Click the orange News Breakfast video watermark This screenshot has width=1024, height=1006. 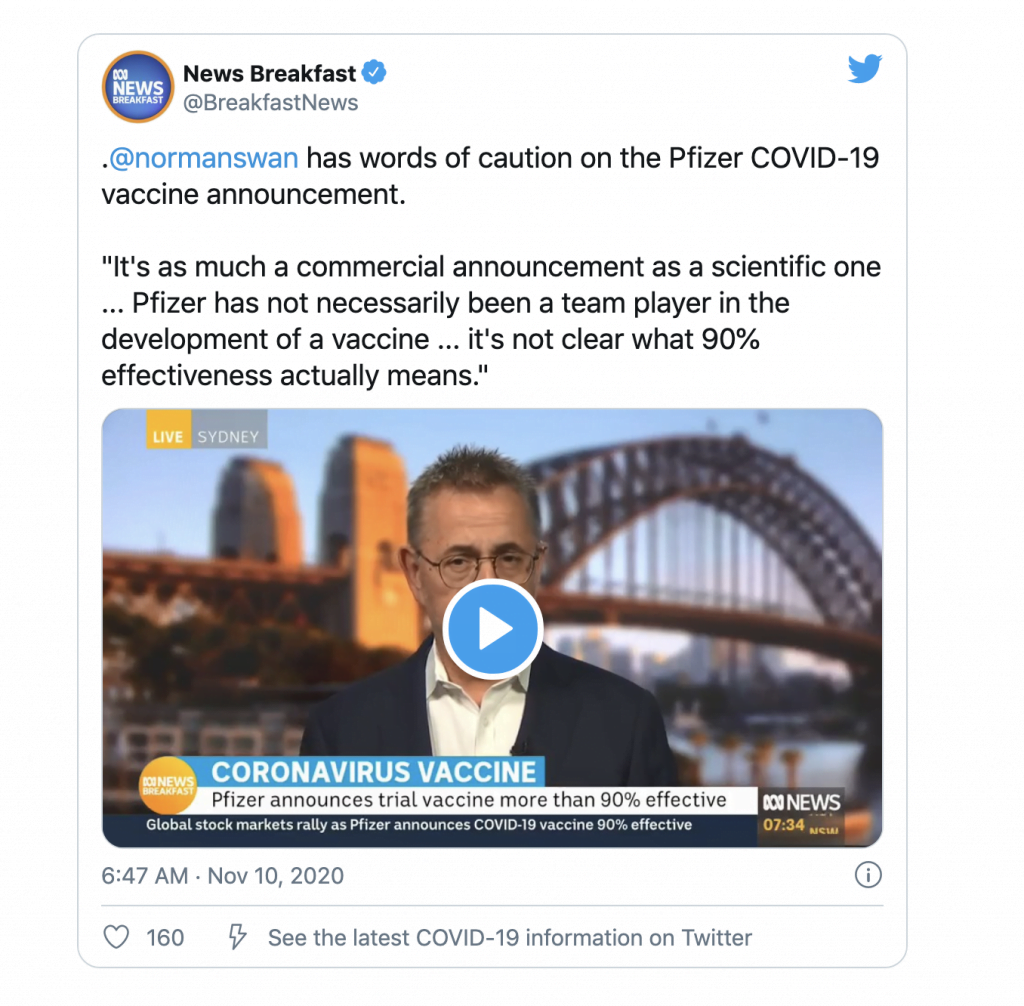tap(168, 785)
